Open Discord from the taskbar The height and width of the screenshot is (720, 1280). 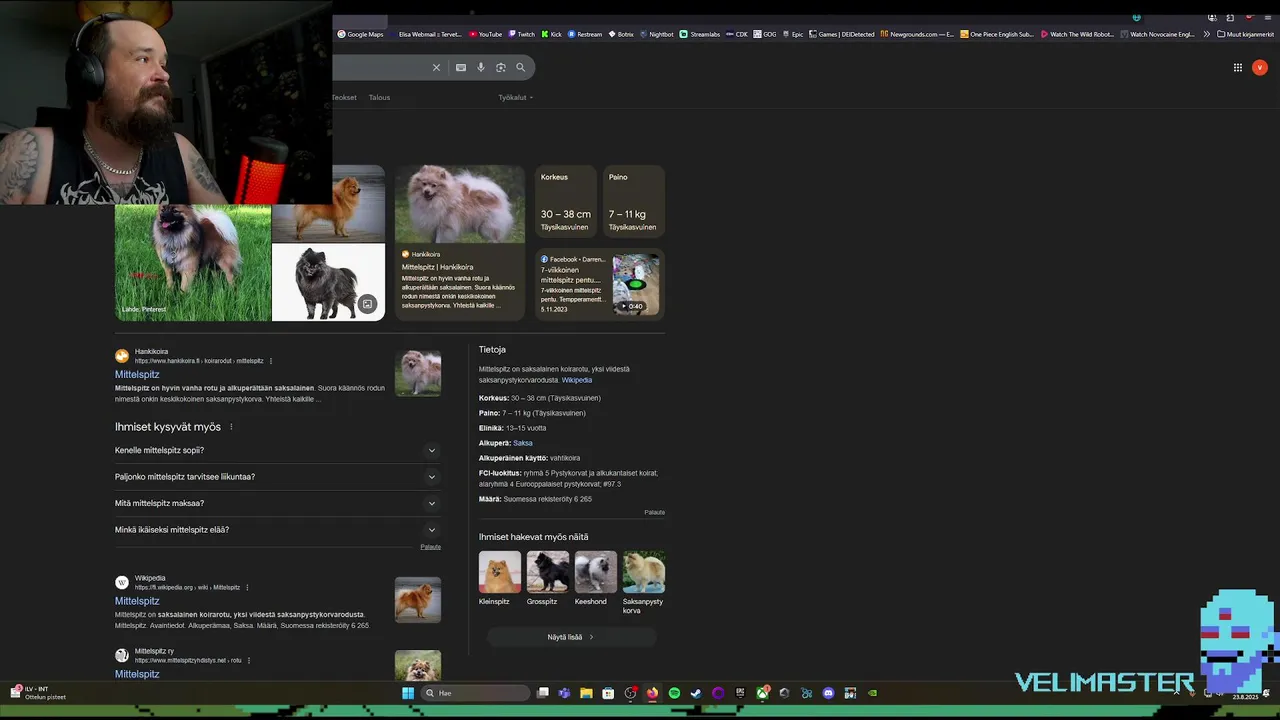[x=828, y=693]
